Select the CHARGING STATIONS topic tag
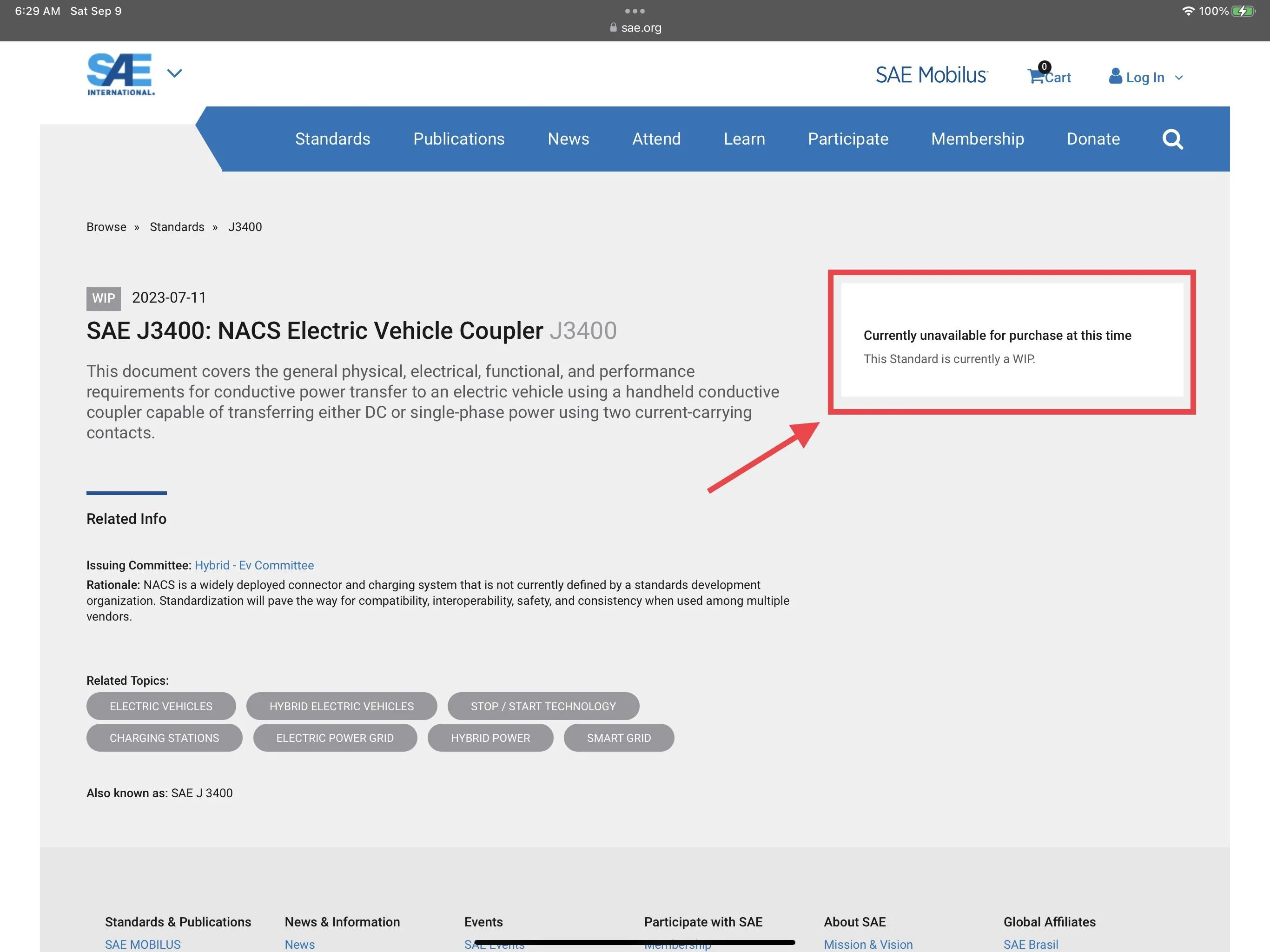1270x952 pixels. click(x=164, y=737)
